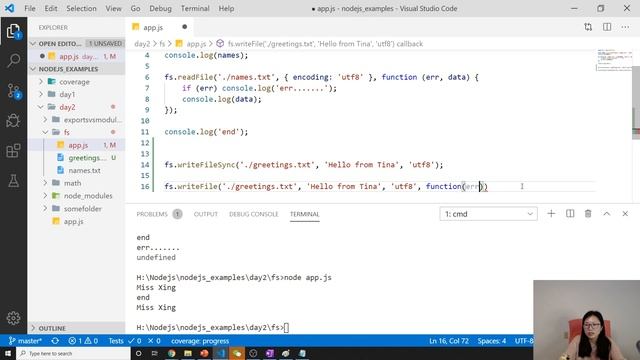Image resolution: width=640 pixels, height=360 pixels.
Task: Click the Open Changes compare icon
Action: tap(588, 27)
